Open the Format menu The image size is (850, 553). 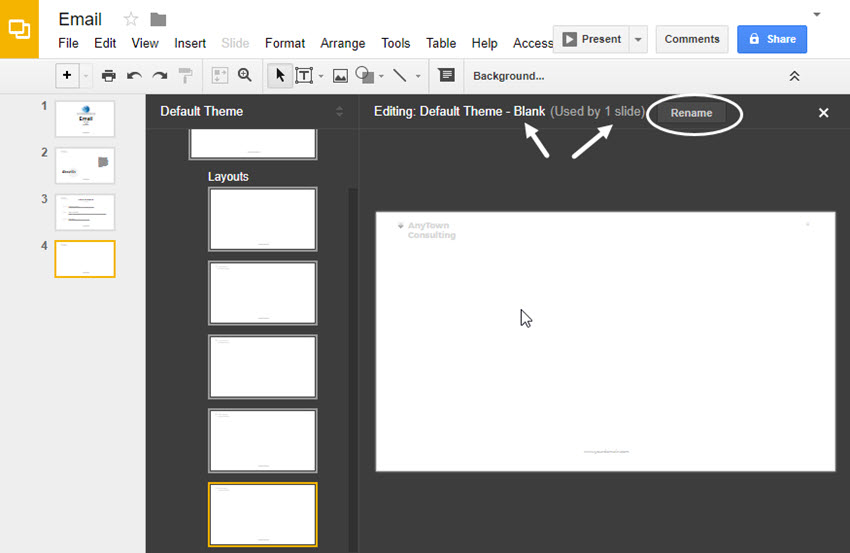tap(285, 43)
